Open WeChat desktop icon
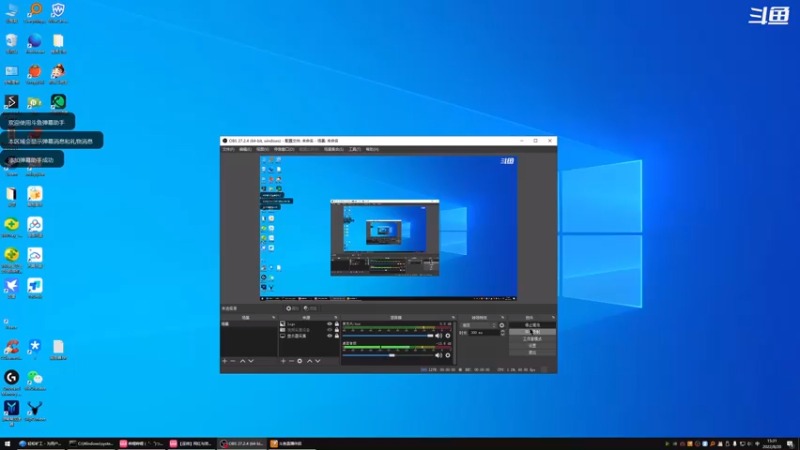800x450 pixels. (35, 378)
